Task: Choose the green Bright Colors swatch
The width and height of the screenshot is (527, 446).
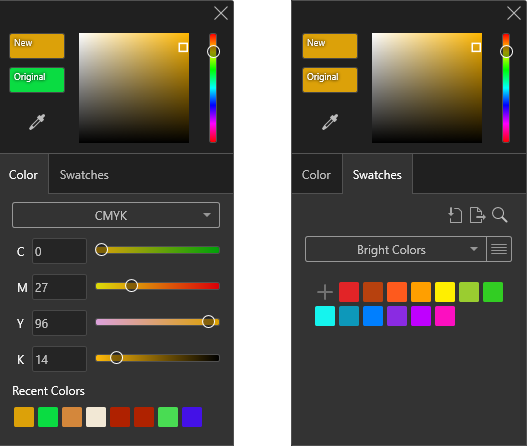Action: coord(493,292)
